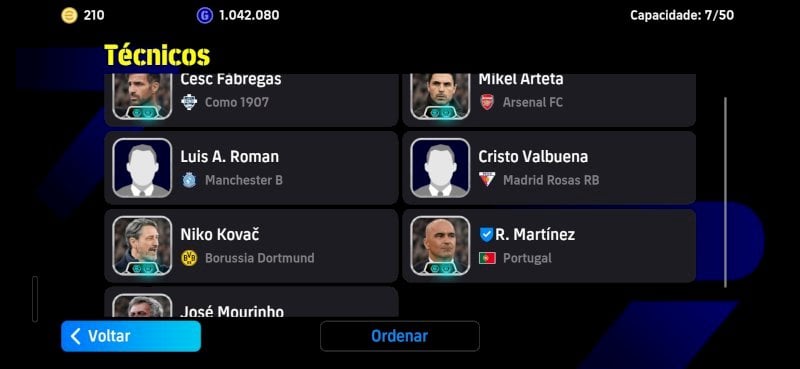This screenshot has height=369, width=800.
Task: Click the Borussia Dortmund BVB logo
Action: tap(189, 258)
